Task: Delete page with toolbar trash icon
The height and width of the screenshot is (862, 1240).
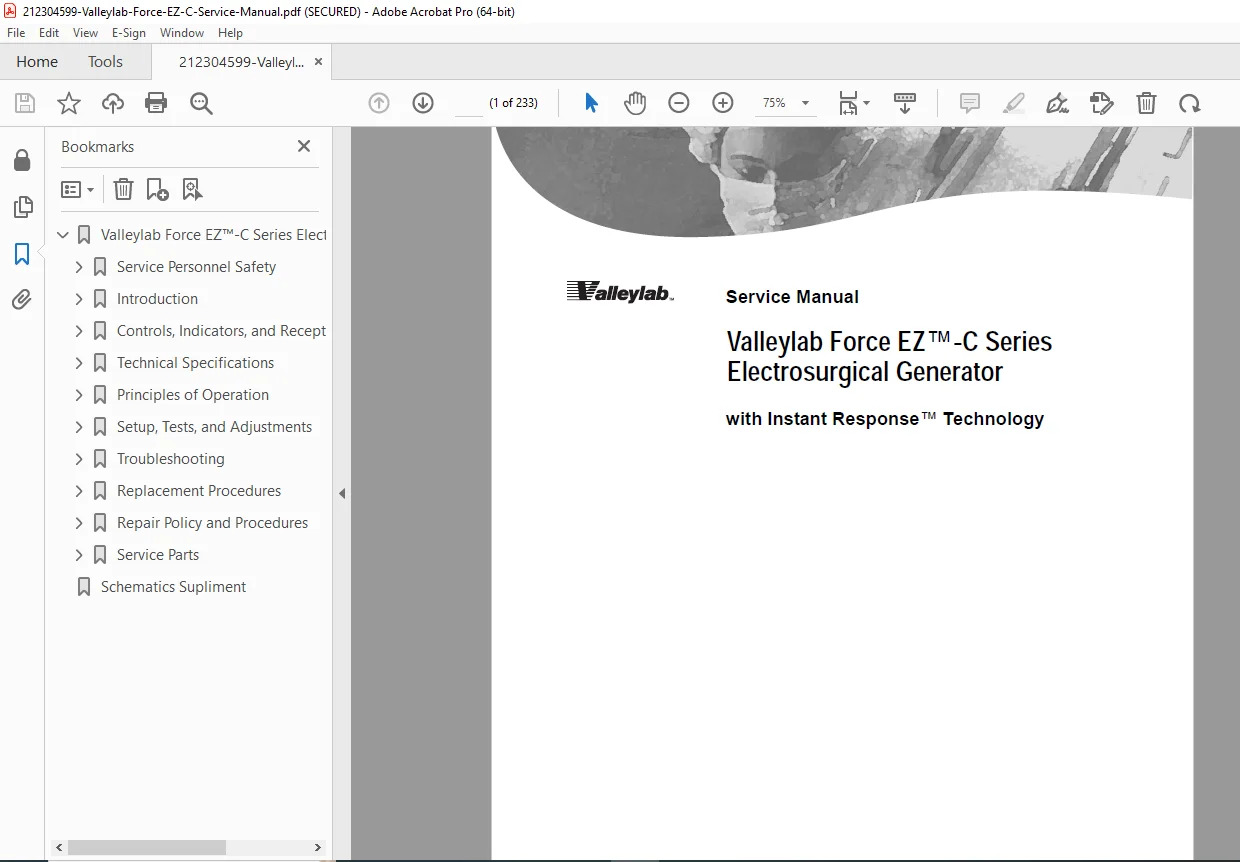Action: point(1146,103)
